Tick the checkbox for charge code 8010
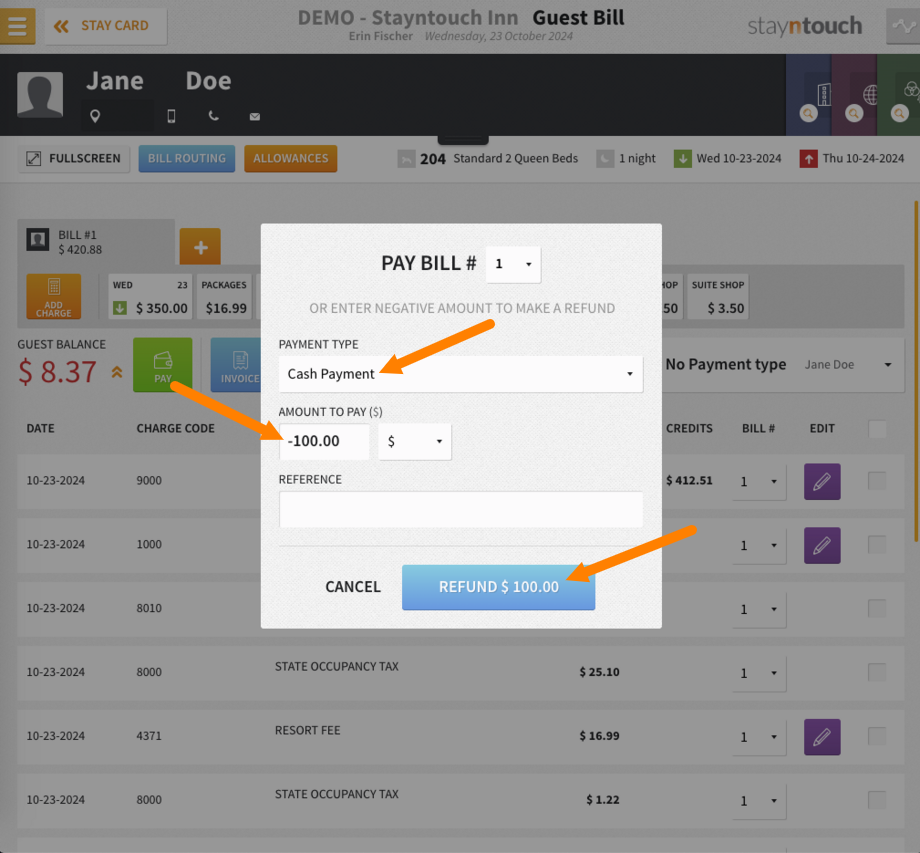The image size is (920, 853). 877,608
